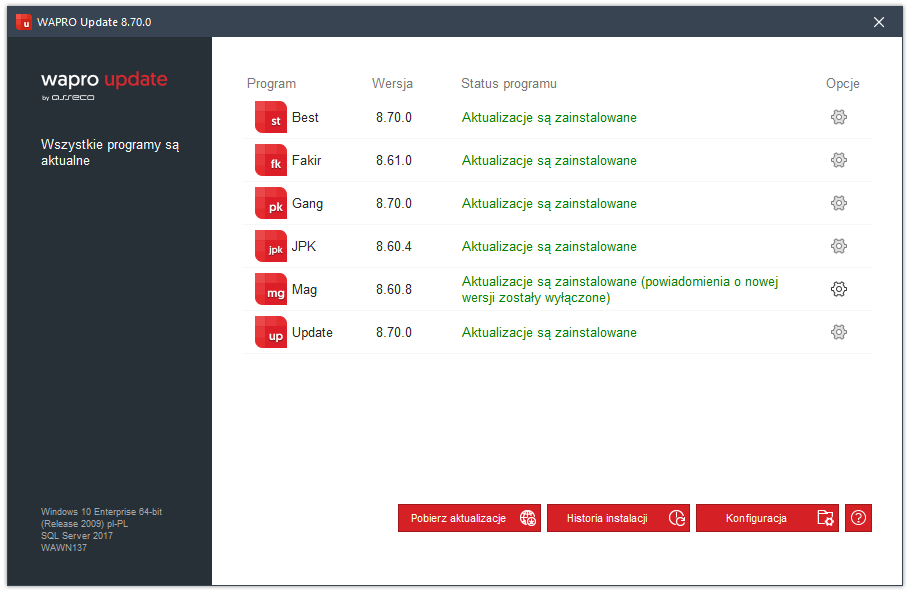Click the Update row status text
913x597 pixels.
549,333
